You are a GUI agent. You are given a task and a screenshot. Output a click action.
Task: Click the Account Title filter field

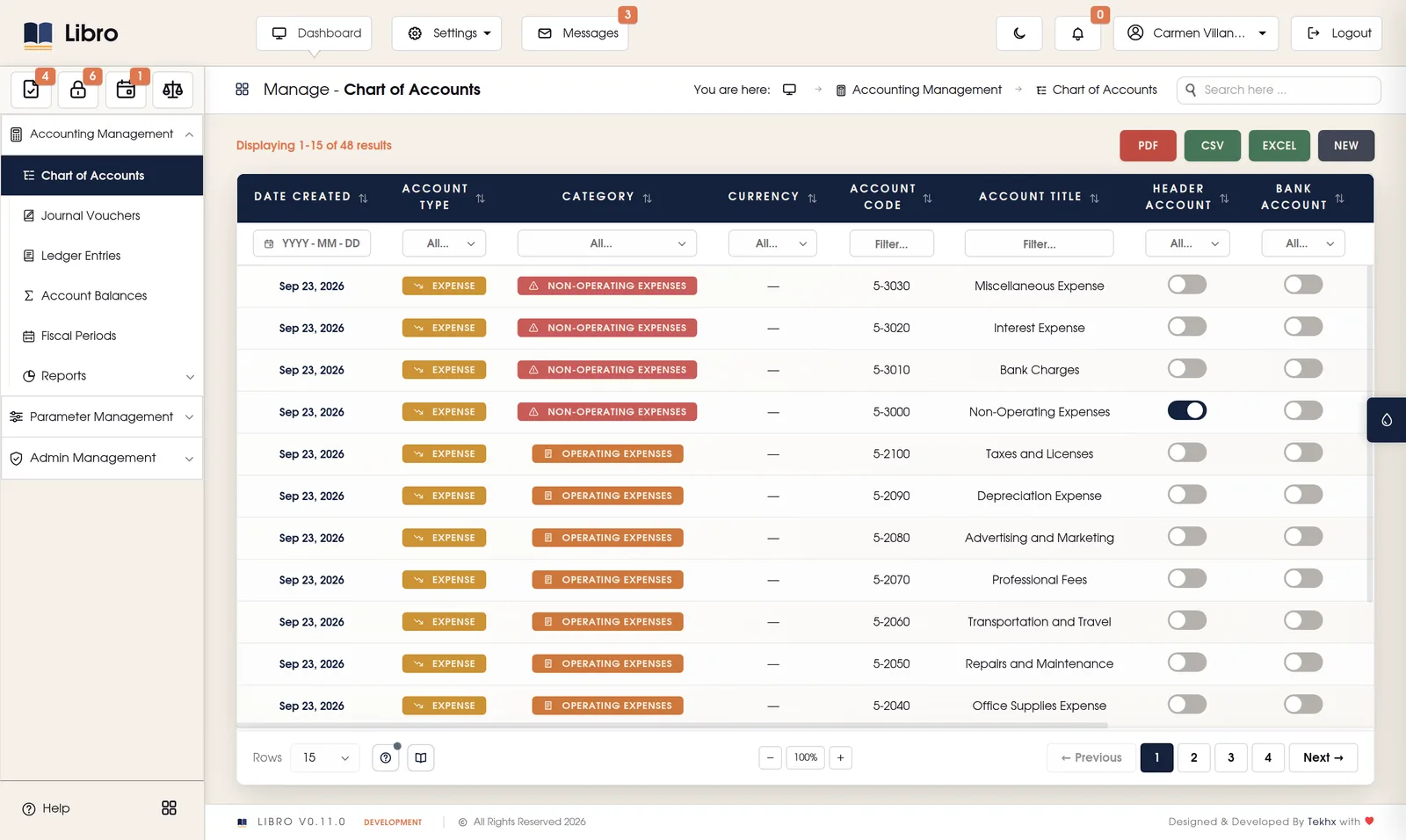pos(1040,243)
